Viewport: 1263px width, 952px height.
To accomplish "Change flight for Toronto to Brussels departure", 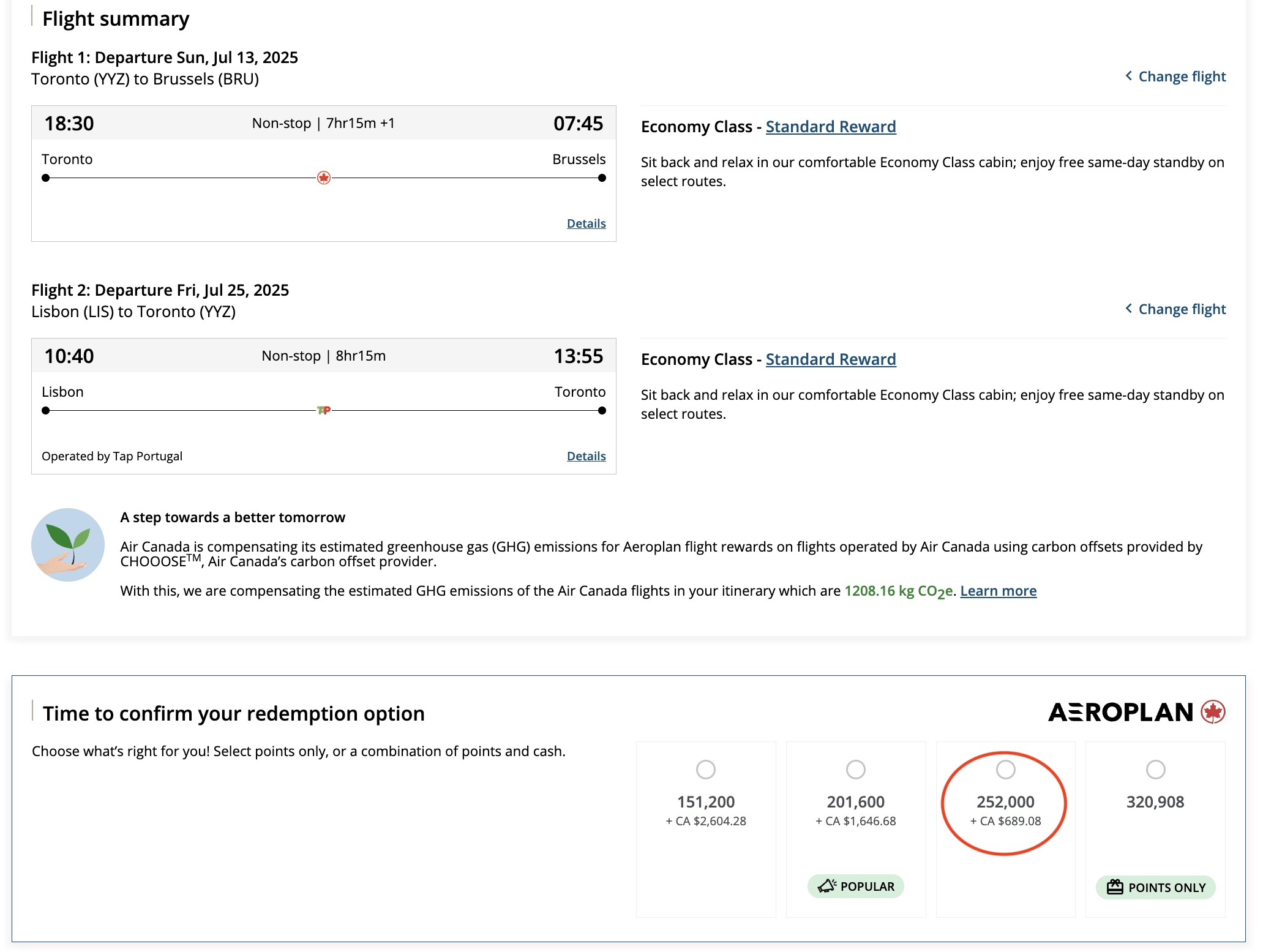I will [1182, 77].
